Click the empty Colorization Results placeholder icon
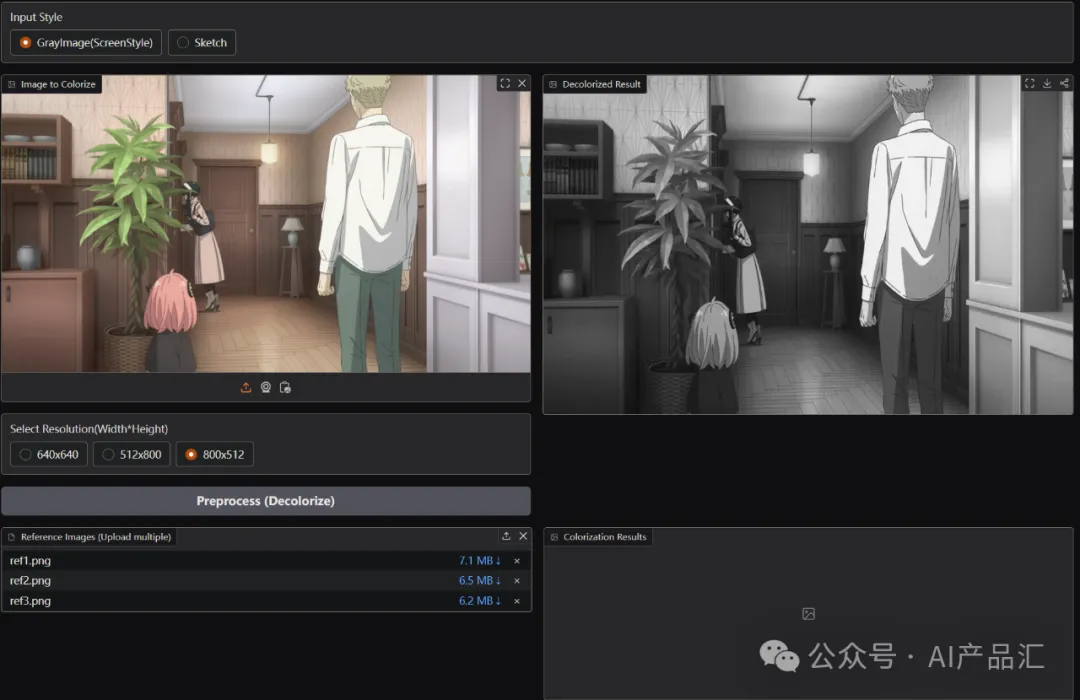Screen dimensions: 1080x700 tap(809, 614)
